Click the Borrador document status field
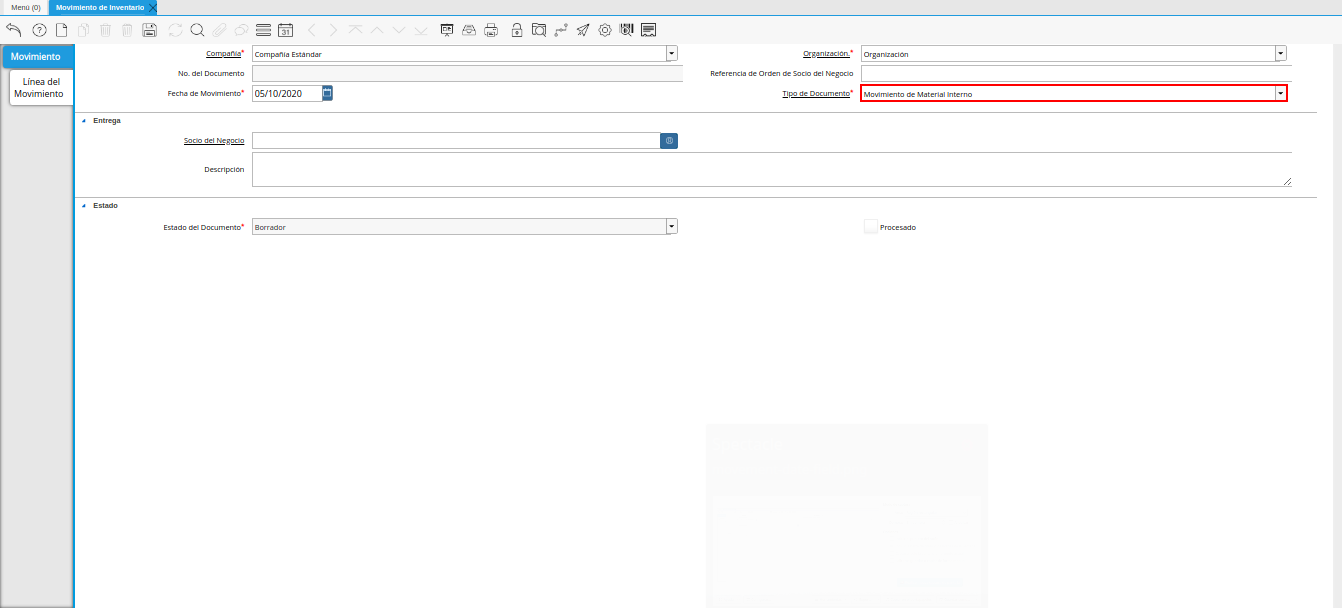Viewport: 1342px width, 608px height. pos(459,227)
